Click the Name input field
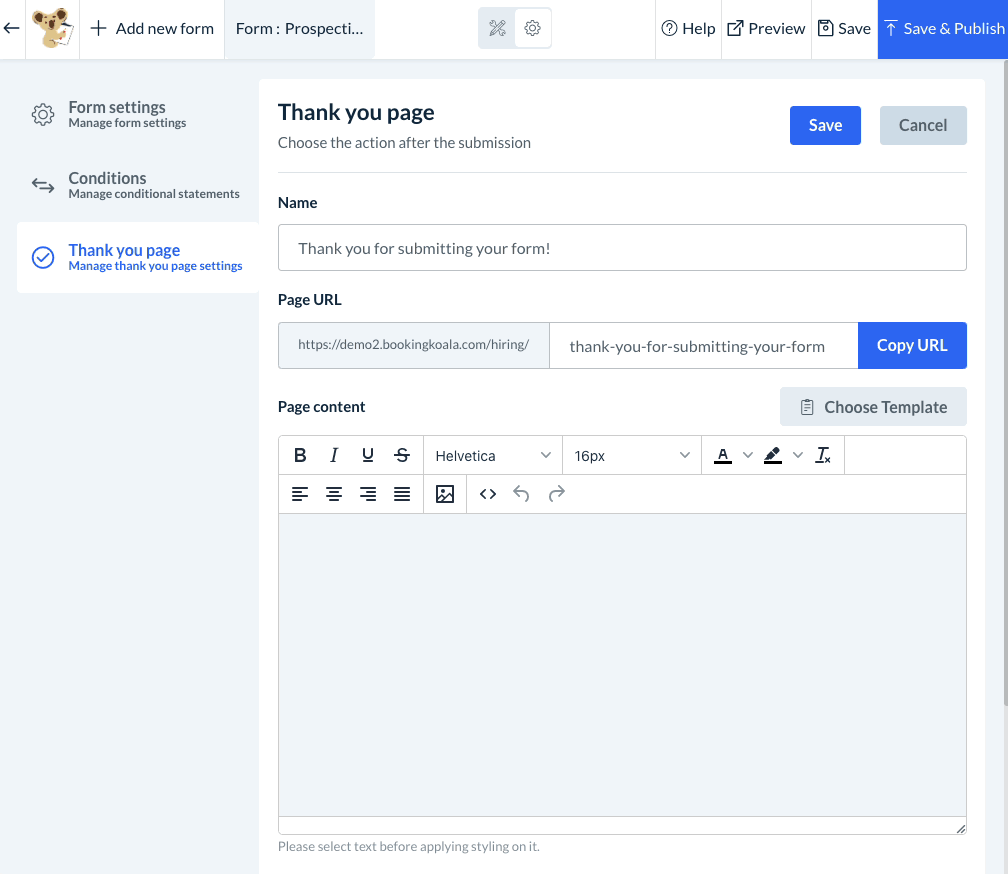This screenshot has height=874, width=1008. pyautogui.click(x=622, y=248)
